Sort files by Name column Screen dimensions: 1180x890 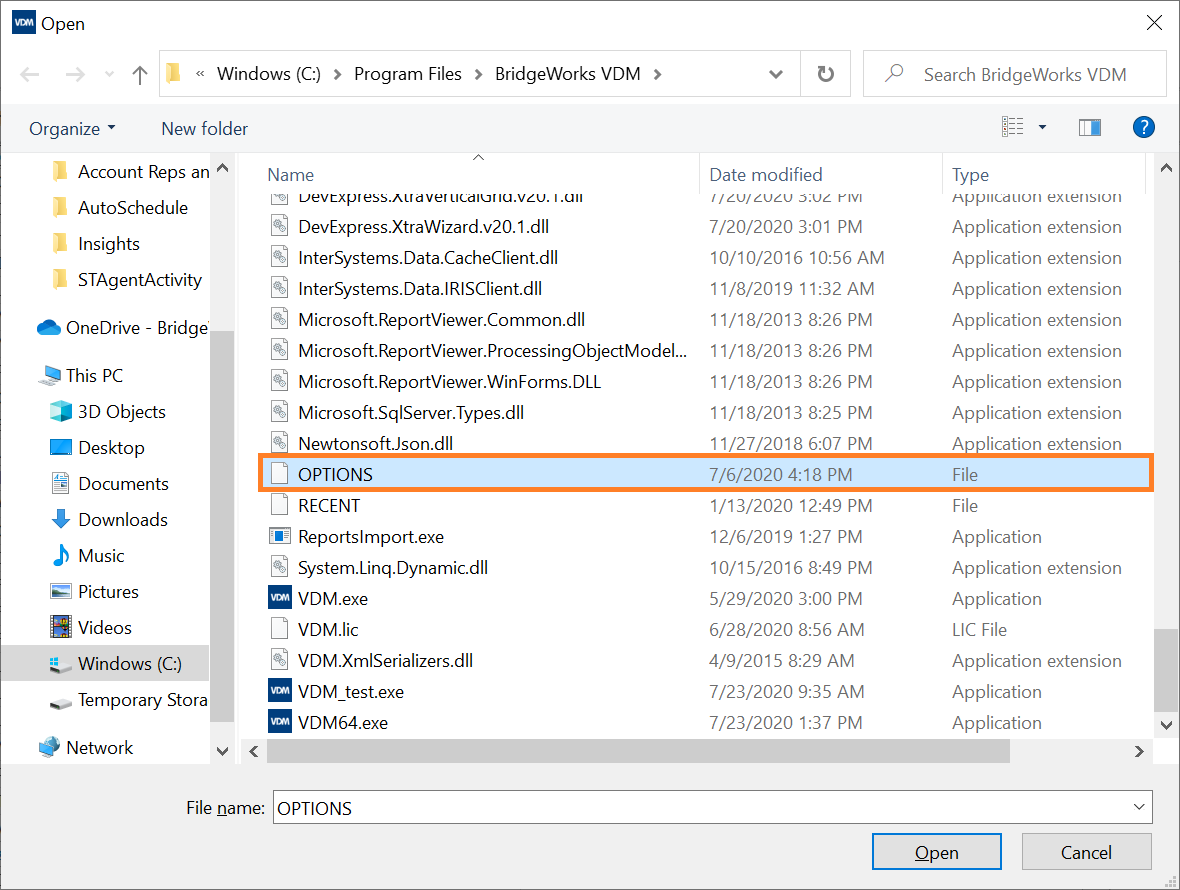click(x=290, y=175)
